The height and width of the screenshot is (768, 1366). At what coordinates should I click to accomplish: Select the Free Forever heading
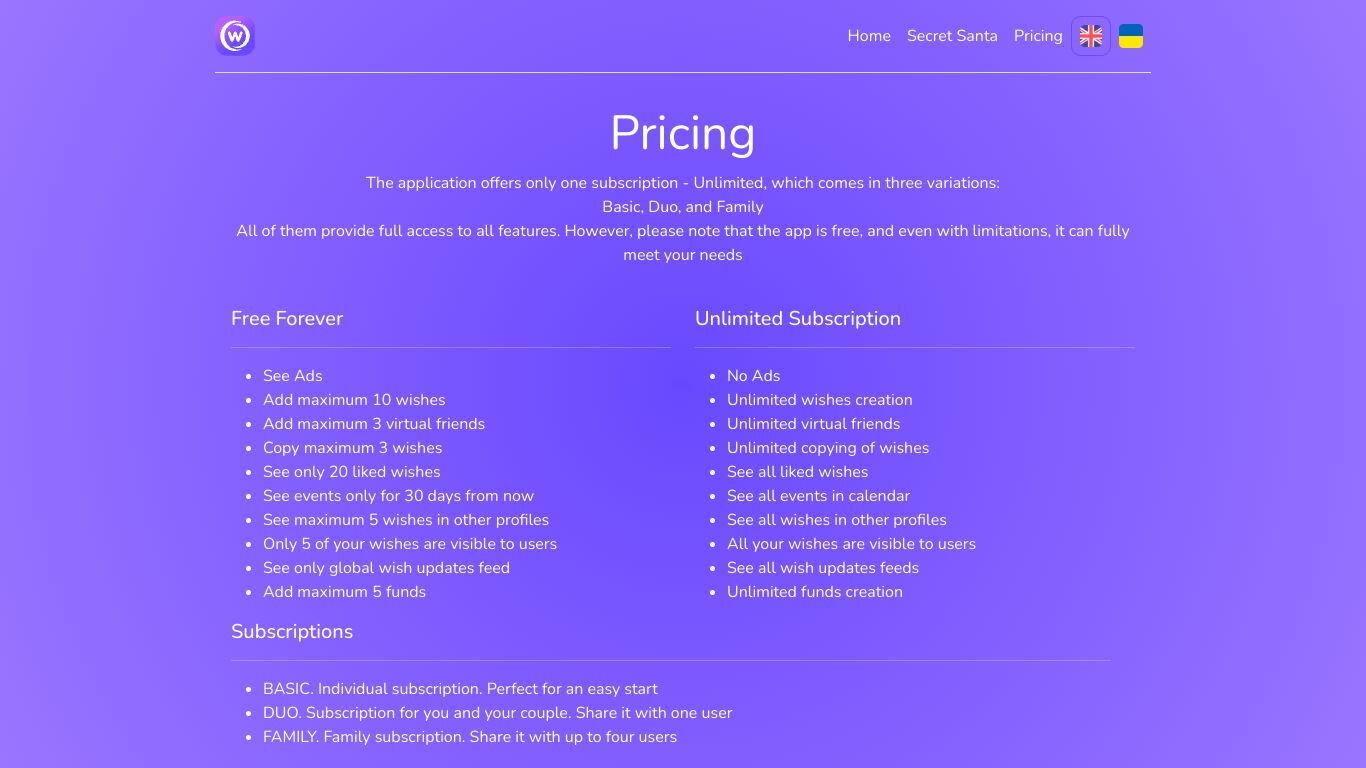[x=287, y=318]
